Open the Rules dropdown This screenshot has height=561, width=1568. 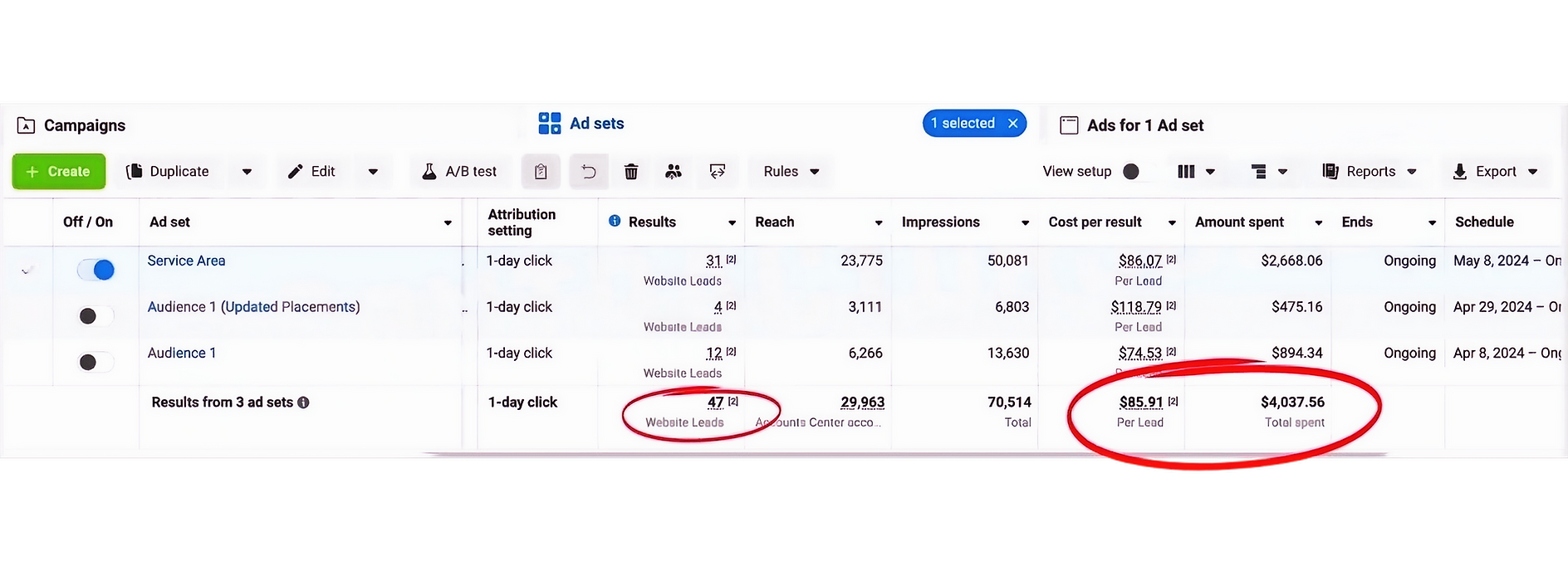[791, 172]
